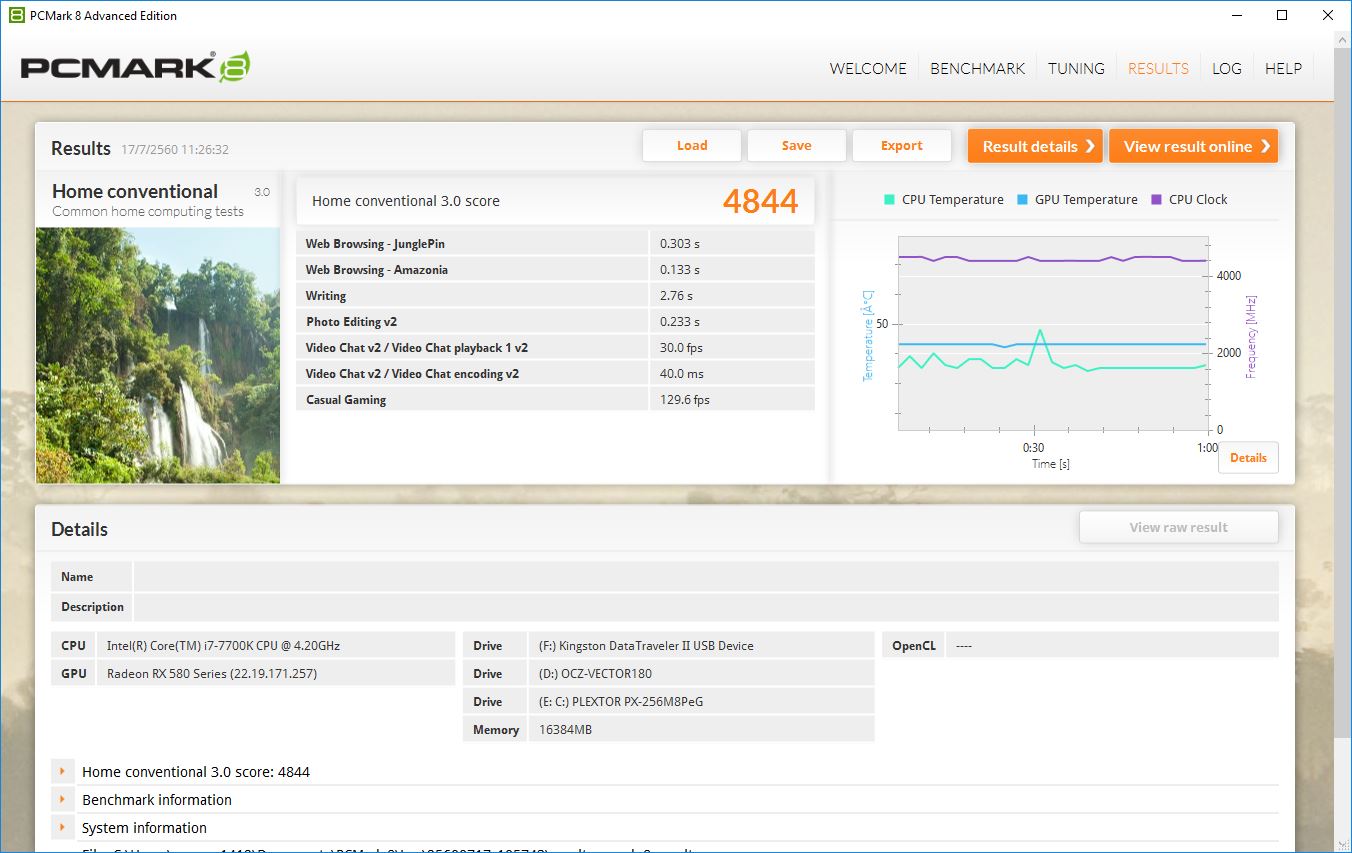
Task: Switch to the Benchmark tab
Action: coord(977,69)
